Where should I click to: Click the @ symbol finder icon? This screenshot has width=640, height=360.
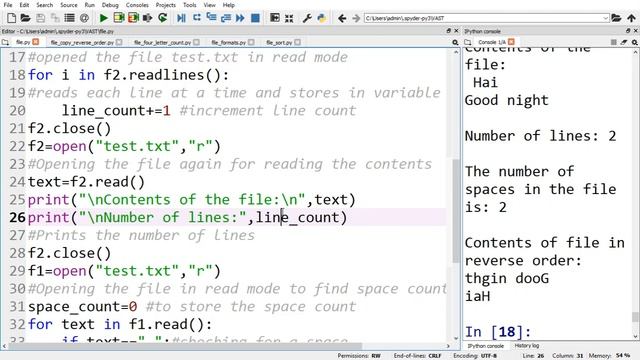pos(84,18)
